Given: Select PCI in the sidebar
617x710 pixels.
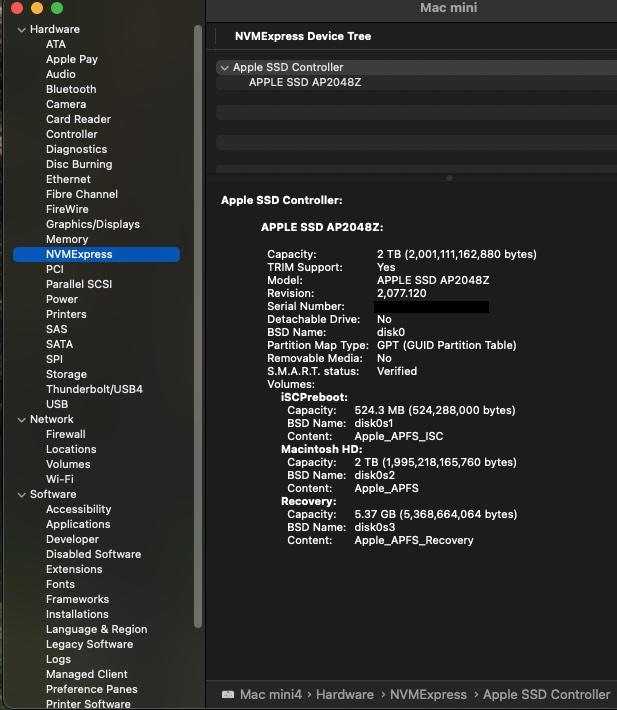Looking at the screenshot, I should pyautogui.click(x=55, y=269).
